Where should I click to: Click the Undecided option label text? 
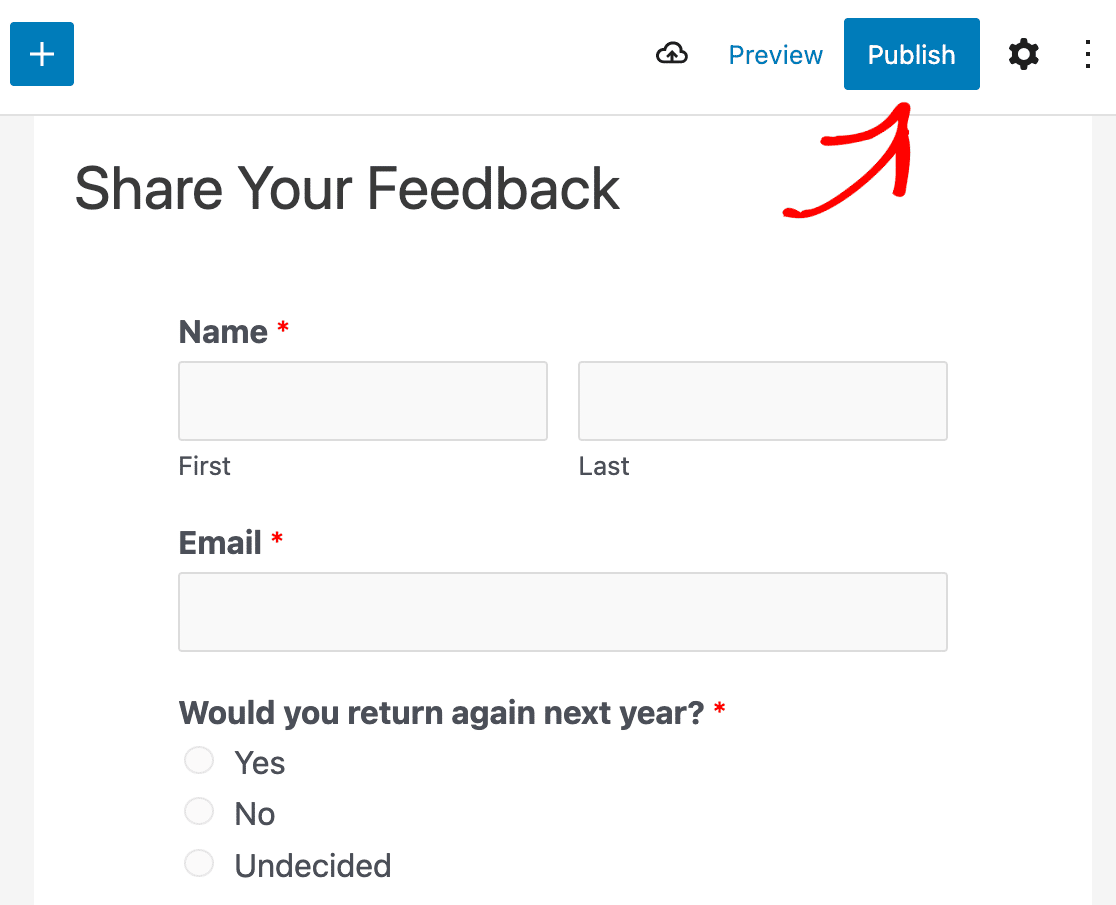pos(313,866)
